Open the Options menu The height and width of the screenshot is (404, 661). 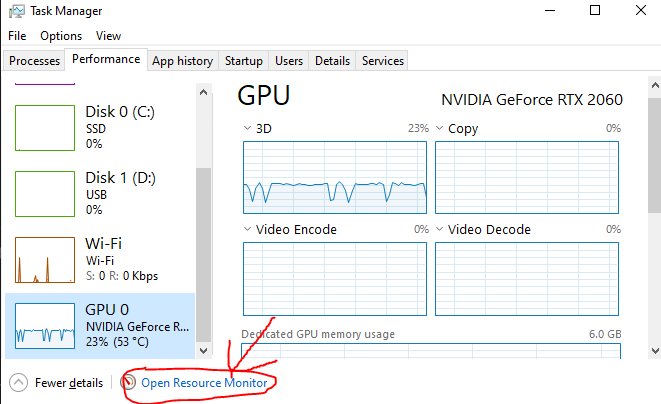61,35
